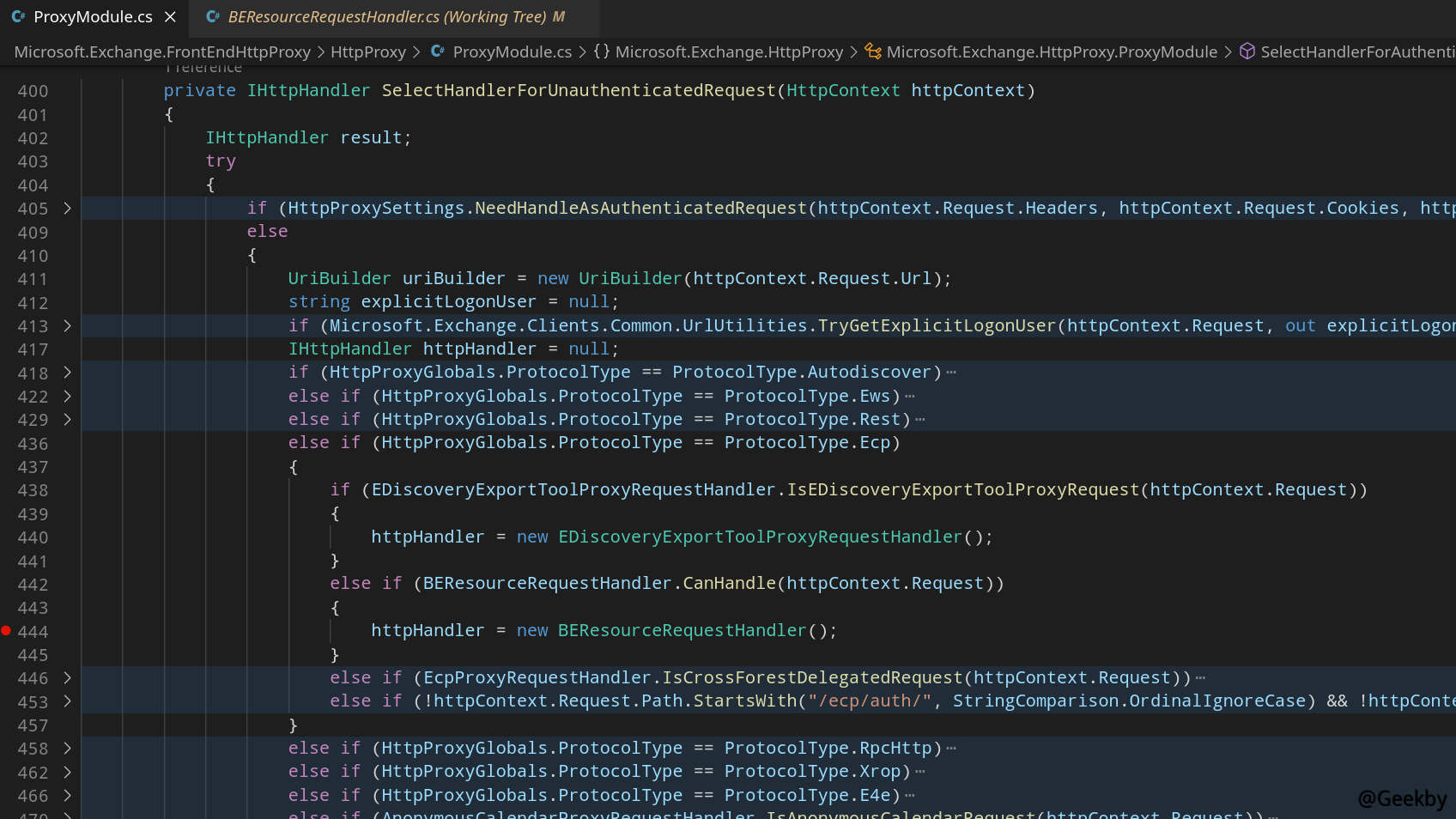Unfold the Autodiscover branch at line 418

[x=67, y=373]
